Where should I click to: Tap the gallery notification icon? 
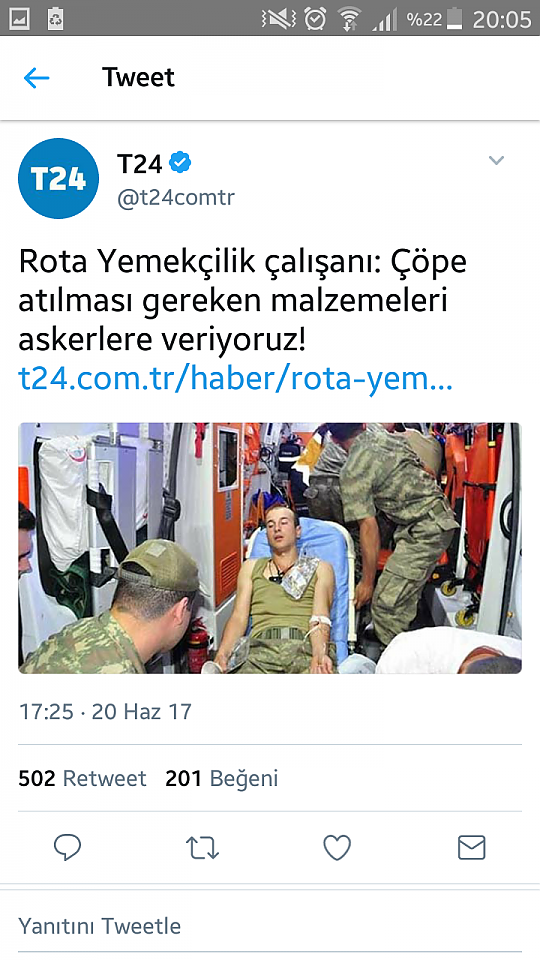coord(21,18)
